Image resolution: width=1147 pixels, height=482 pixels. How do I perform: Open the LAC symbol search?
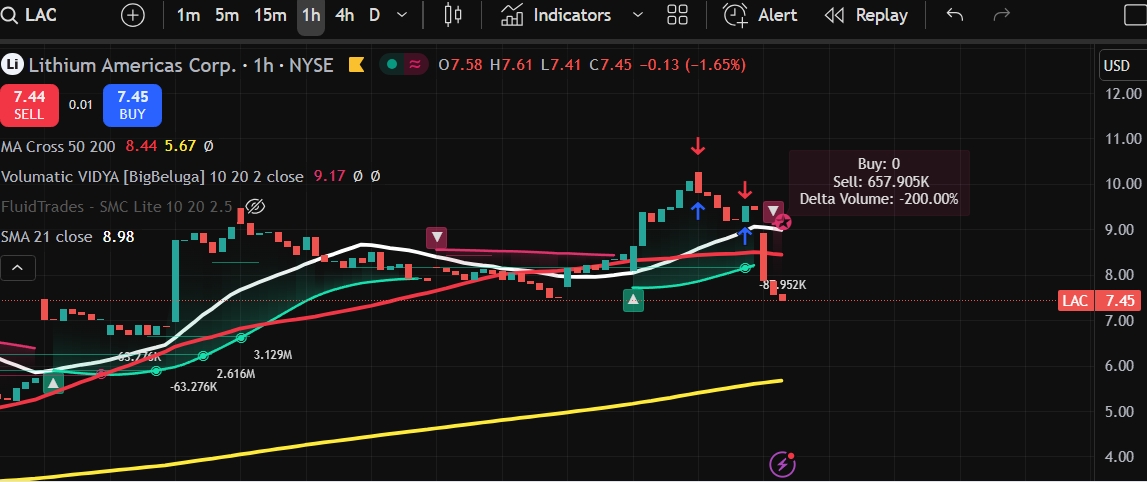click(x=29, y=15)
